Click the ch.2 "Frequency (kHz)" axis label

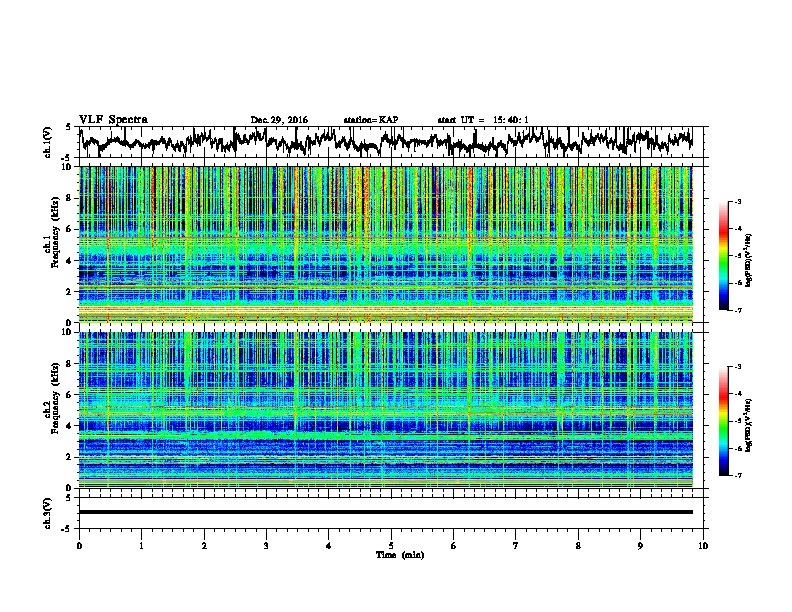tap(55, 398)
